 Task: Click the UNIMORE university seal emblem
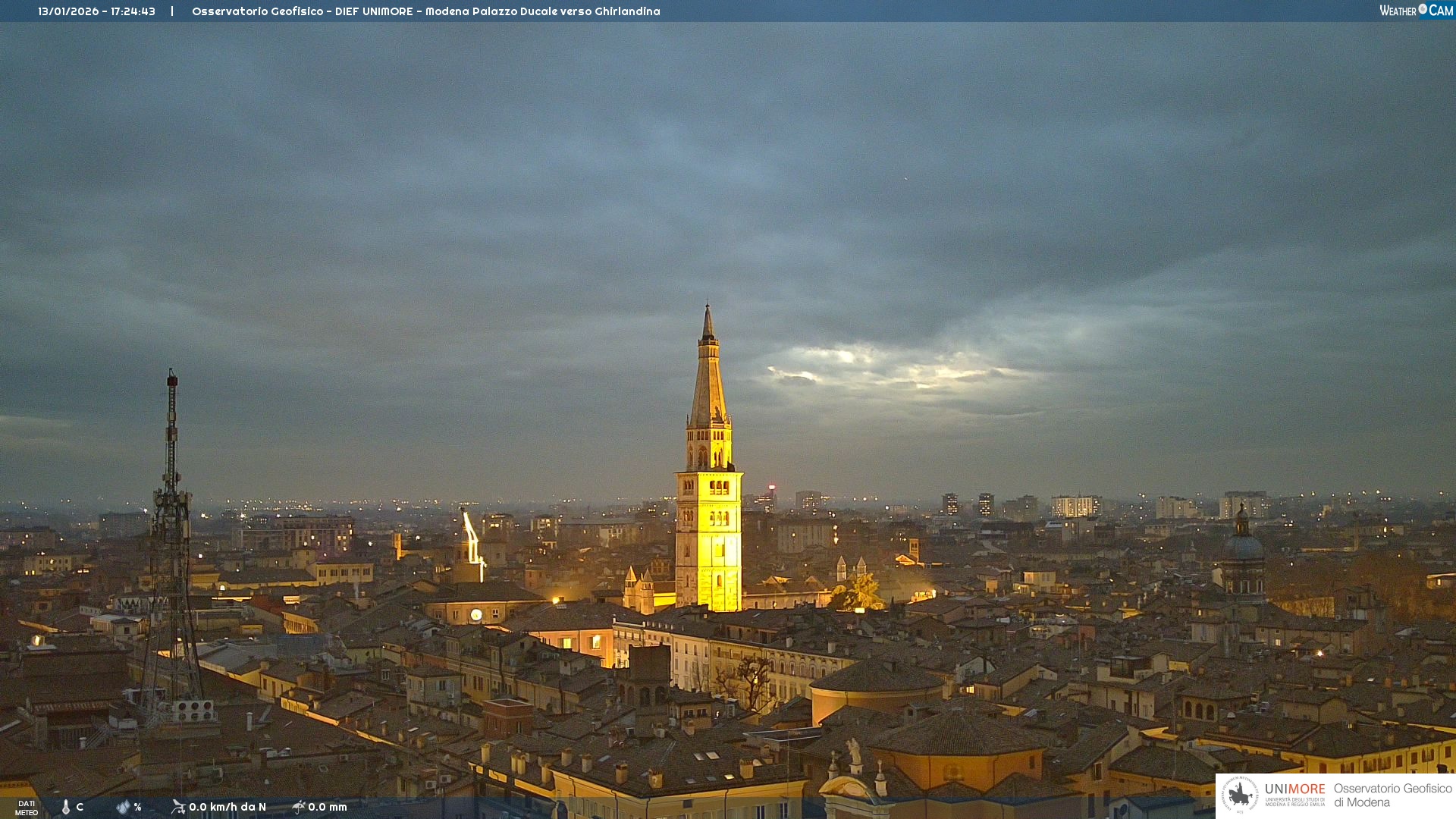click(x=1240, y=795)
